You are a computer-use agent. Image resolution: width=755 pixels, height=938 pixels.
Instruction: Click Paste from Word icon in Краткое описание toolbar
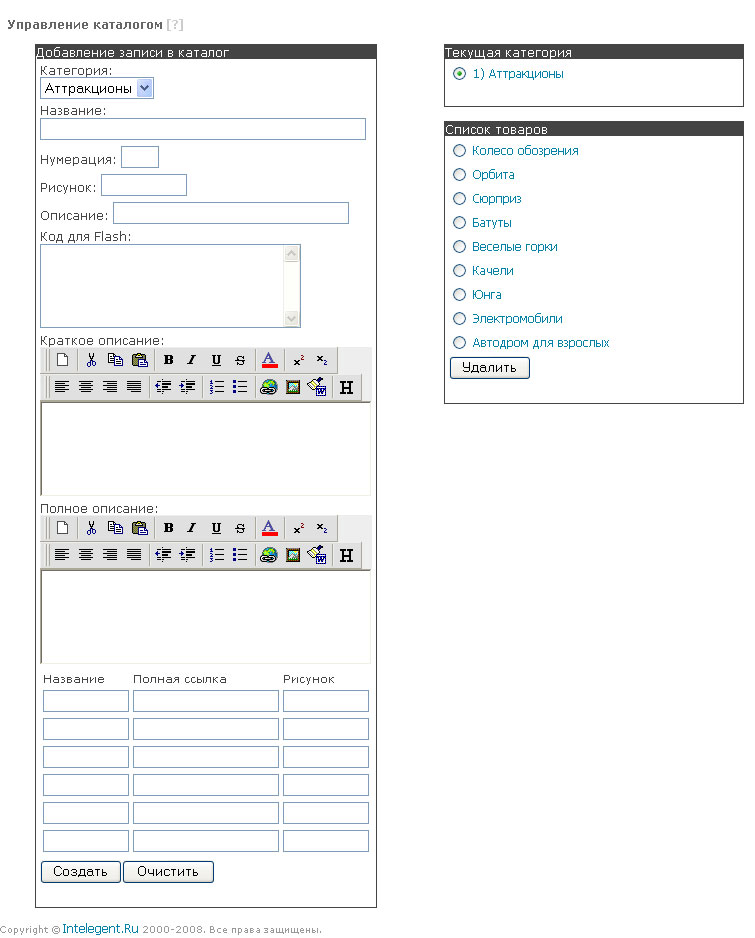(x=317, y=387)
